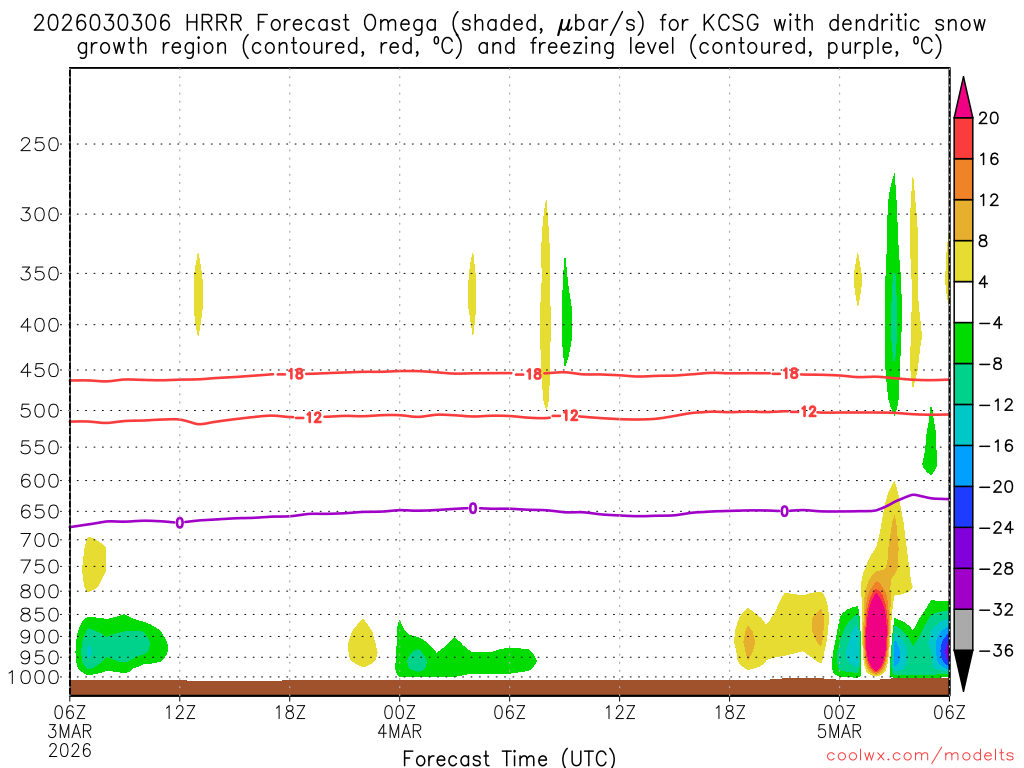Click the yellow colorbar swatch between 4 and 8
1024x768 pixels.
pos(963,261)
